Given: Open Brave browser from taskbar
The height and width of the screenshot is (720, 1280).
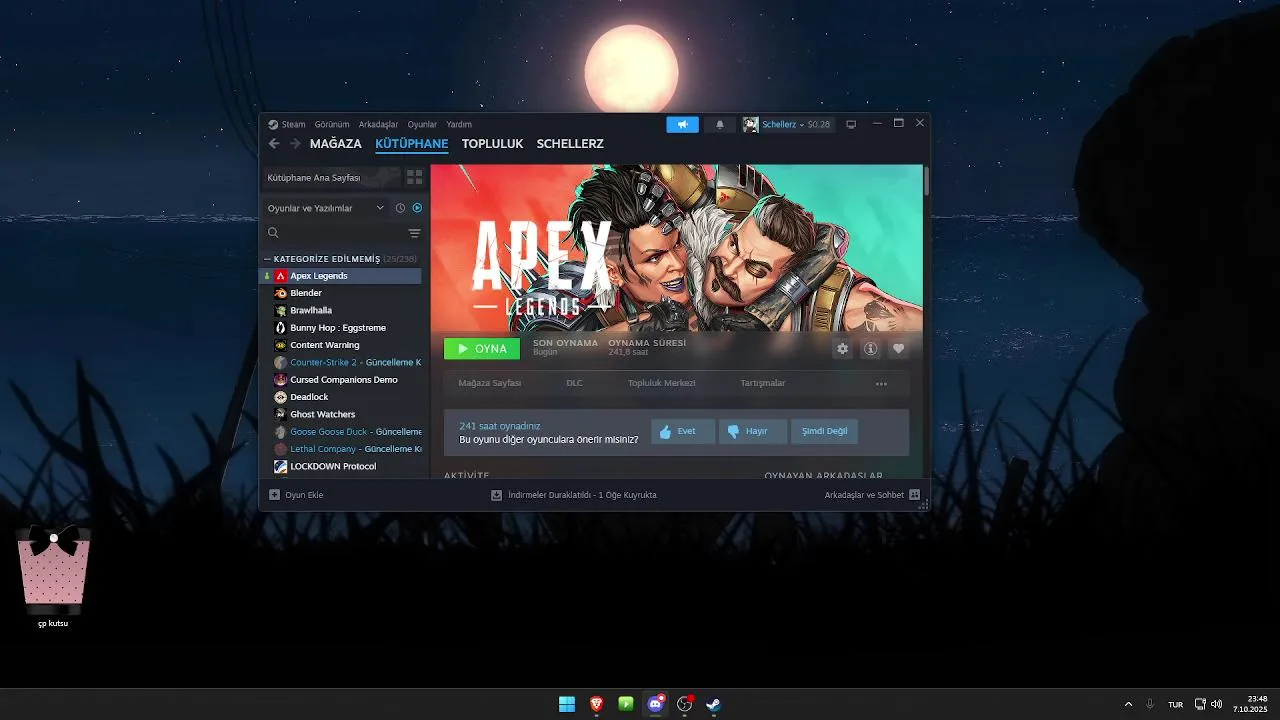Looking at the screenshot, I should (x=597, y=704).
